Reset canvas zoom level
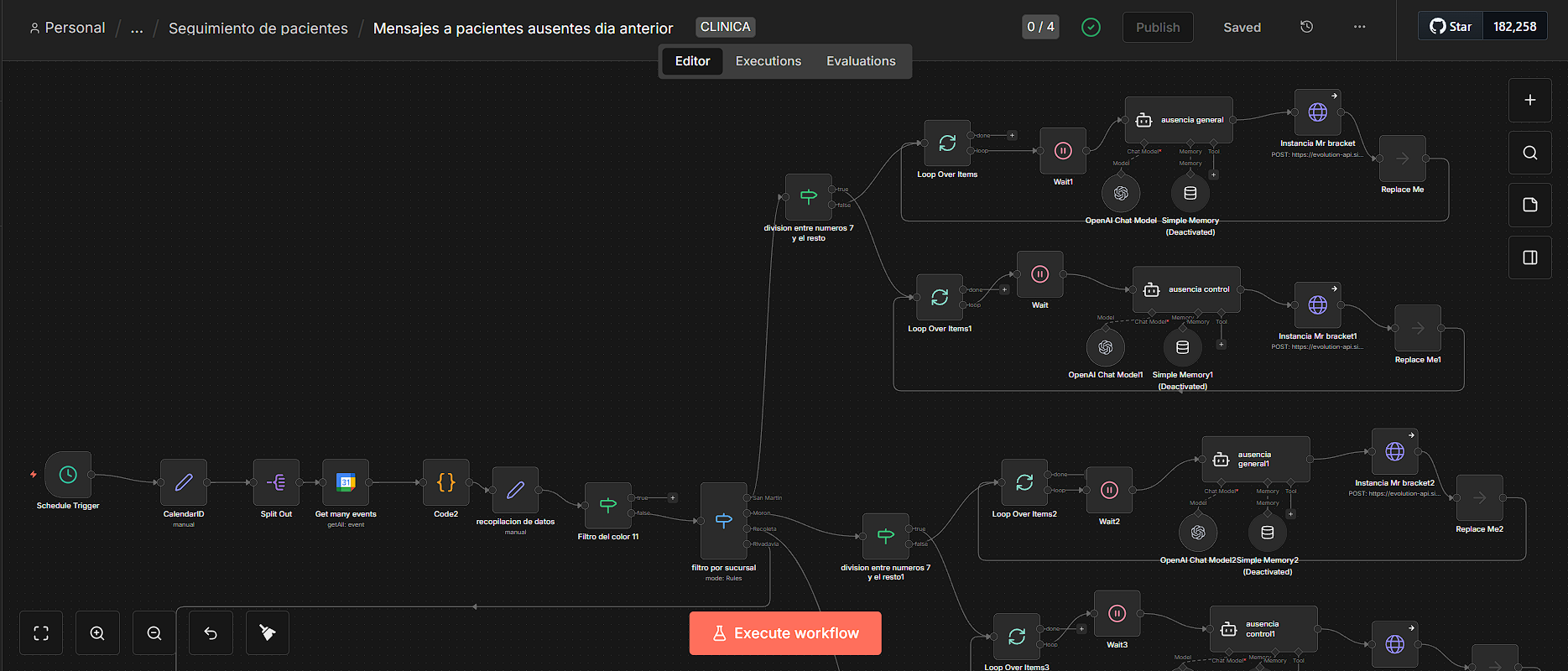This screenshot has height=671, width=1568. tap(211, 633)
